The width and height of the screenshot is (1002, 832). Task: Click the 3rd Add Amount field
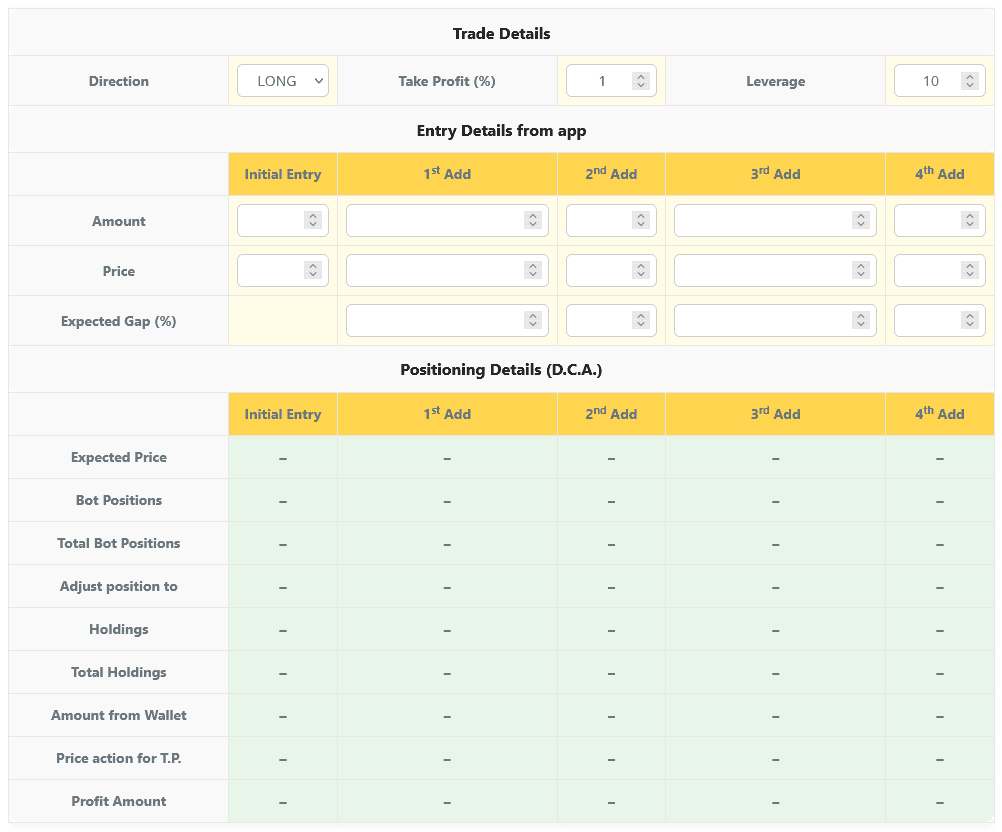[775, 220]
